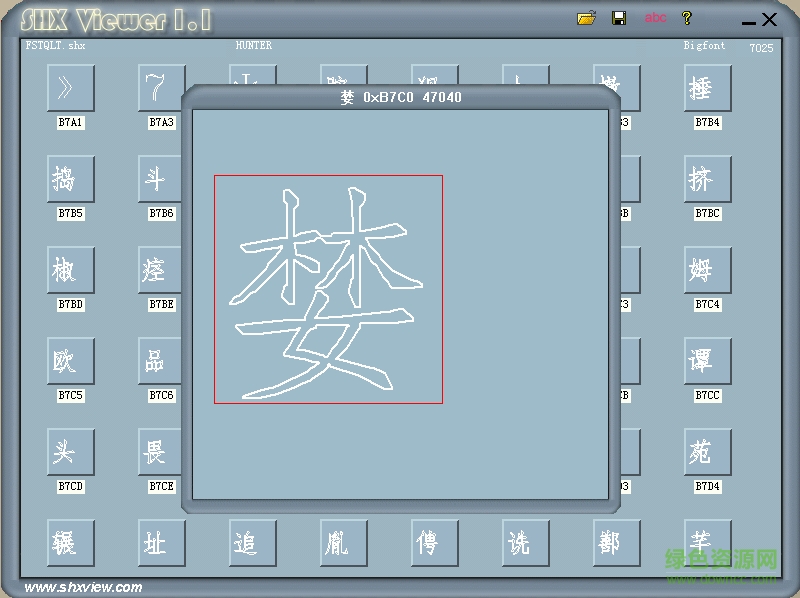Preview the character coded B7CC
Screen dimensions: 800x598
[x=707, y=361]
